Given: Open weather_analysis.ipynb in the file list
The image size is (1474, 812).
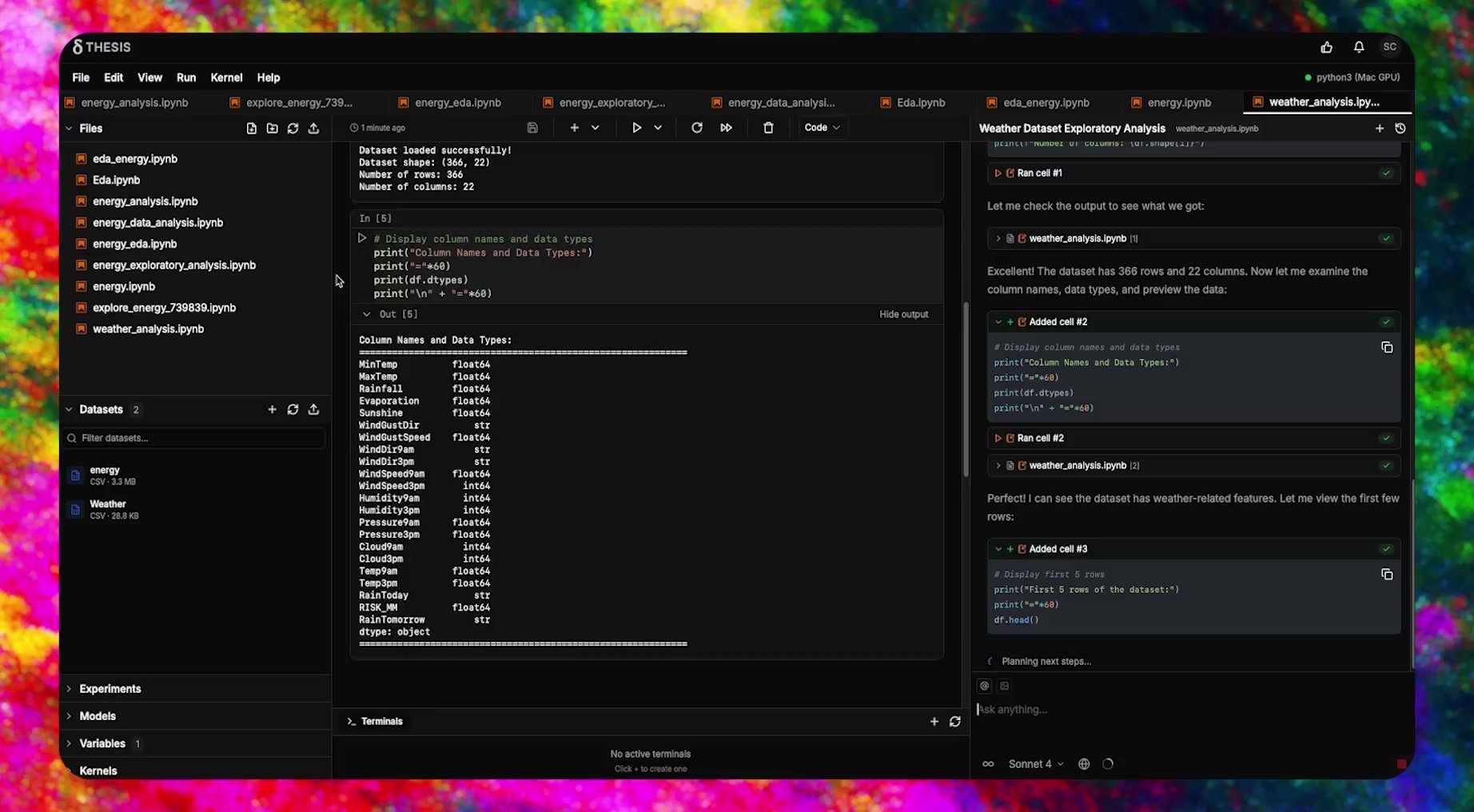Looking at the screenshot, I should pos(148,329).
